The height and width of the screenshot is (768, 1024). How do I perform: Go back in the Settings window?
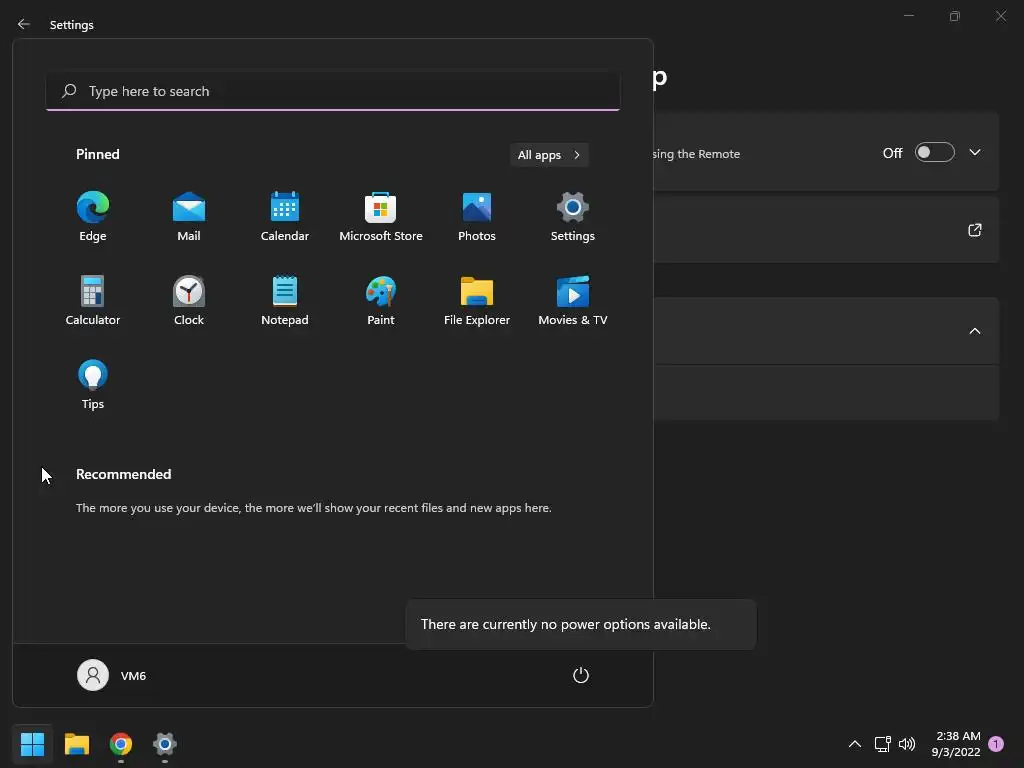pyautogui.click(x=24, y=24)
